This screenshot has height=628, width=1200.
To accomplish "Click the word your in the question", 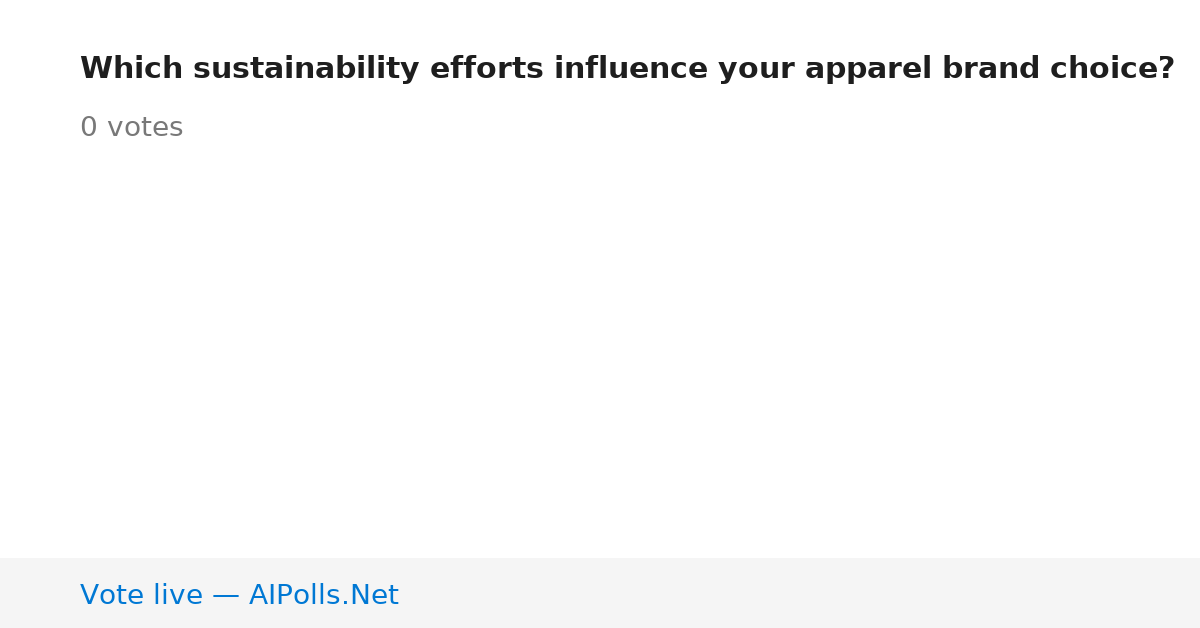I will [x=756, y=71].
